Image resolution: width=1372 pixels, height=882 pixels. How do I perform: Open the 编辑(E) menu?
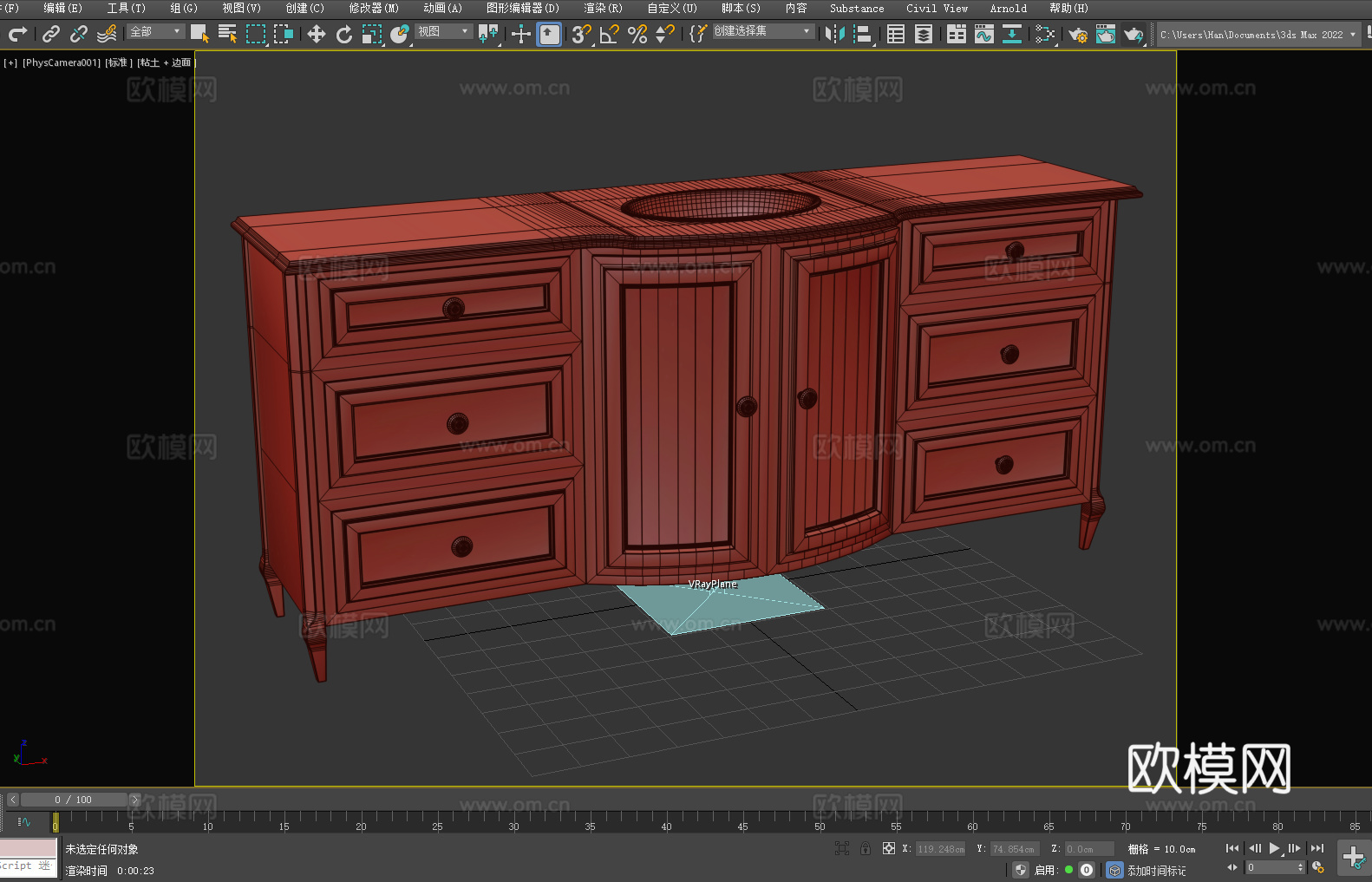coord(62,8)
